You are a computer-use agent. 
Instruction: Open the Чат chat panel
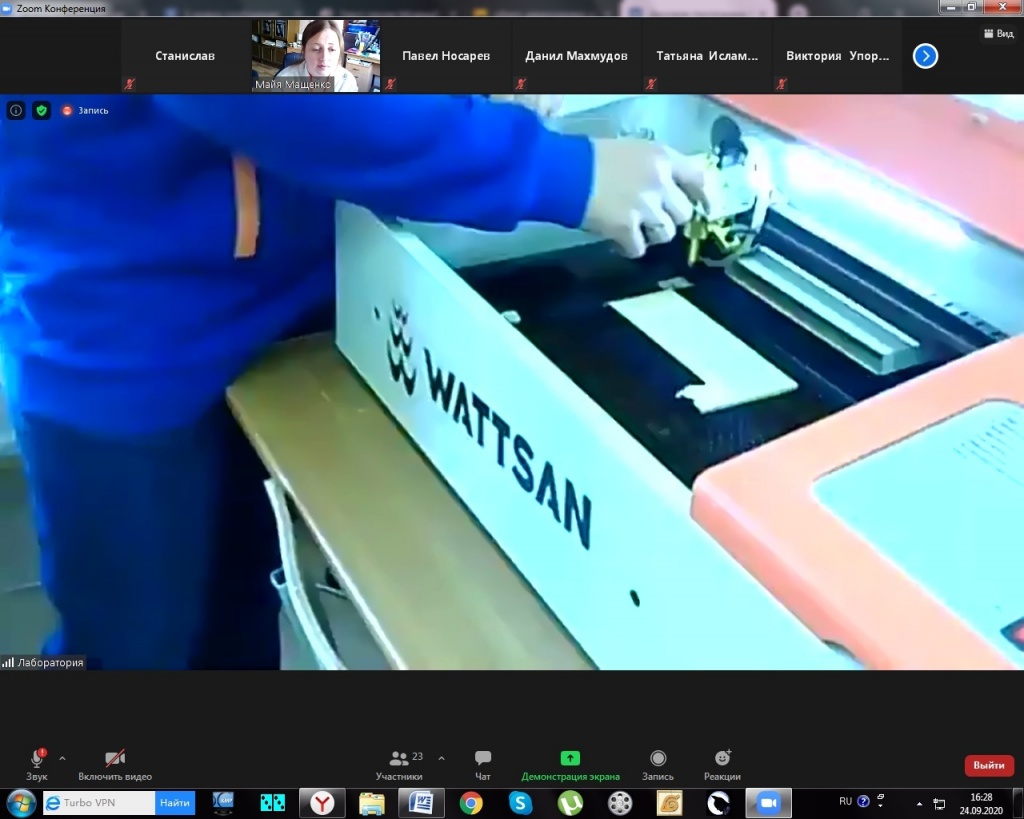(483, 760)
